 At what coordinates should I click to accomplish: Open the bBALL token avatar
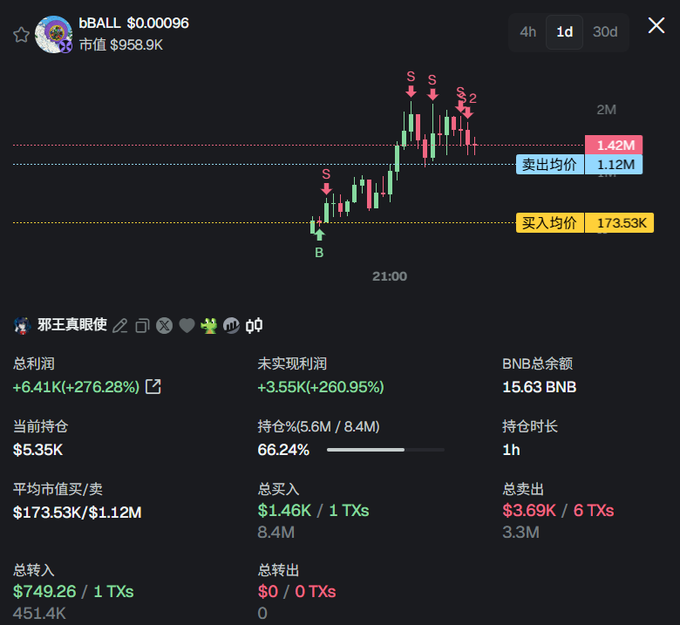(x=53, y=34)
